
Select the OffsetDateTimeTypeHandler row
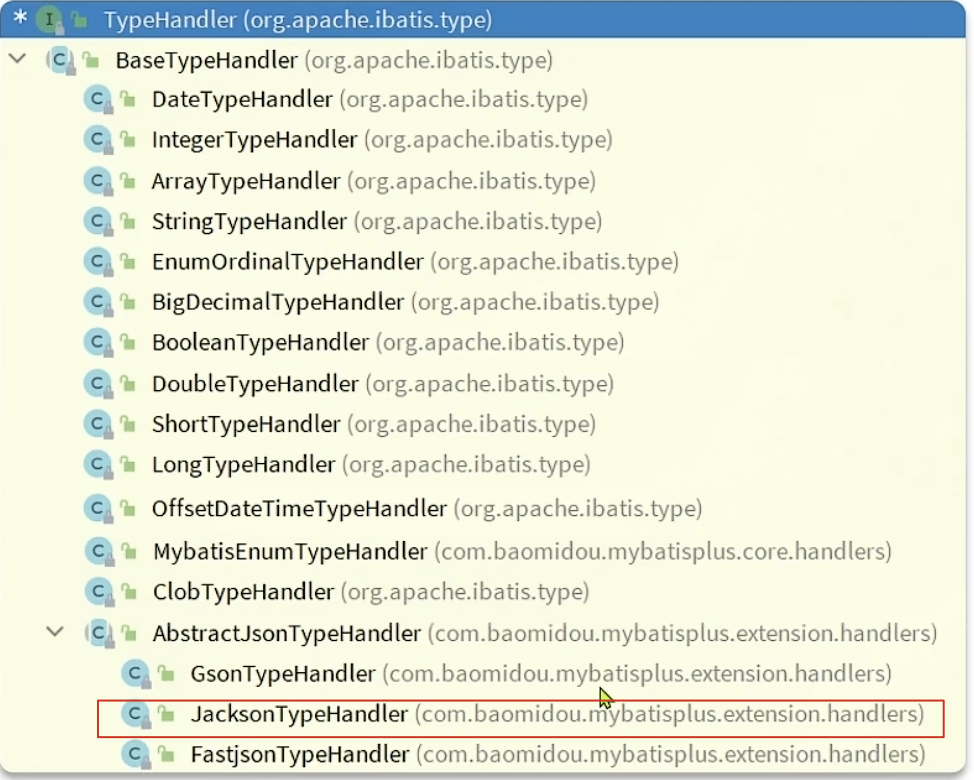483,509
